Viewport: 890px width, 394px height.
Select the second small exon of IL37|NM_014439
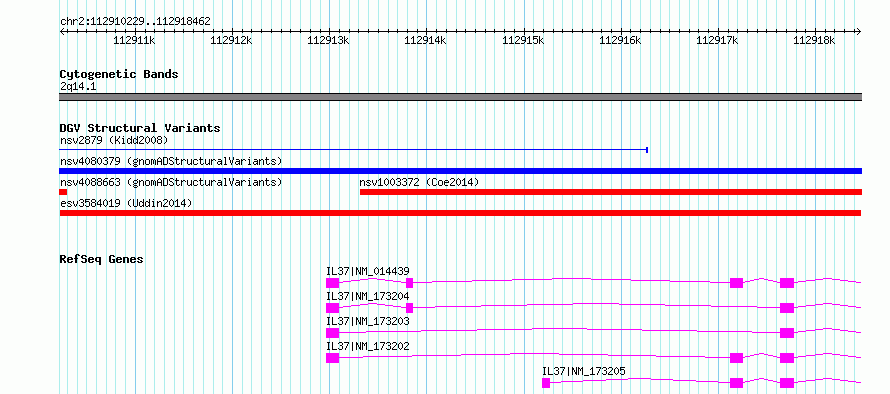point(410,283)
